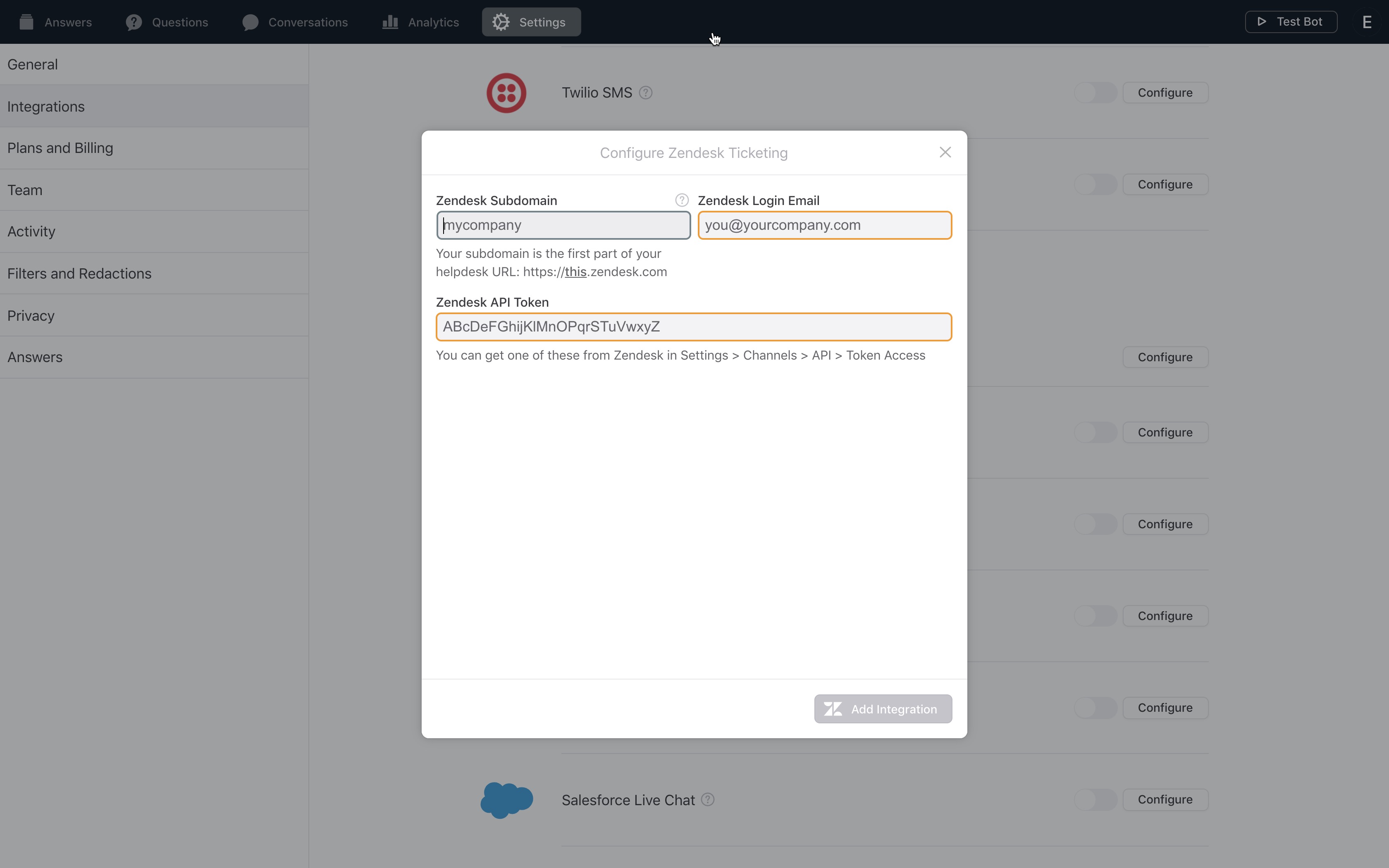1389x868 pixels.
Task: Click Configure for Salesforce Live Chat
Action: coord(1165,799)
